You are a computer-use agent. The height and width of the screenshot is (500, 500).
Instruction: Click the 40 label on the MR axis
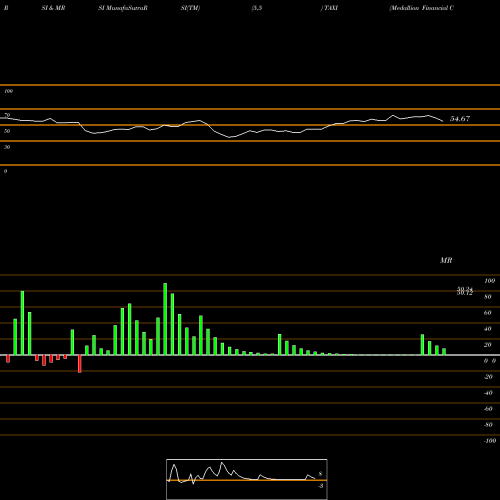point(488,329)
